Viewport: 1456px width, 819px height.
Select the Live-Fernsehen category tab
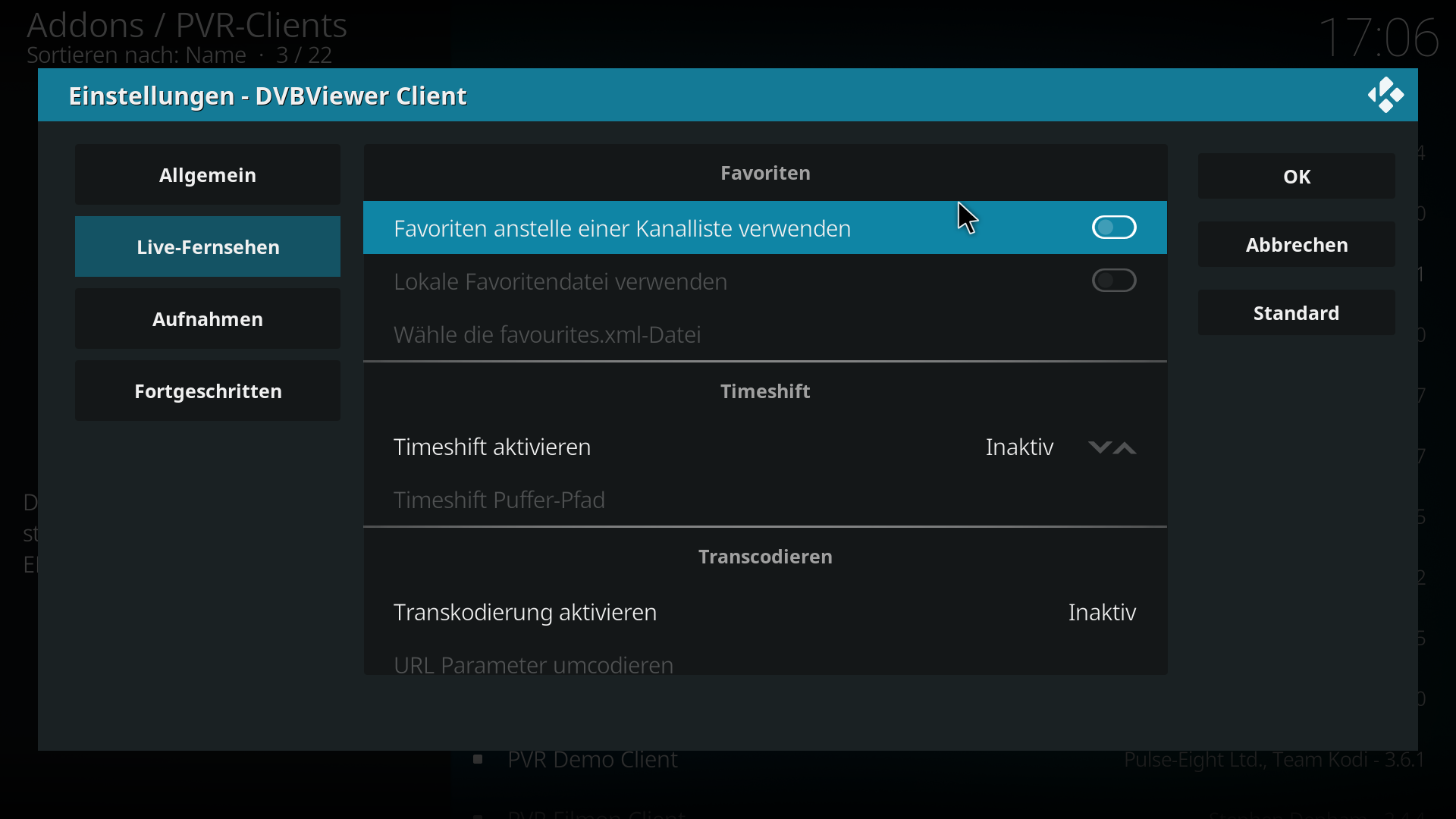tap(208, 246)
